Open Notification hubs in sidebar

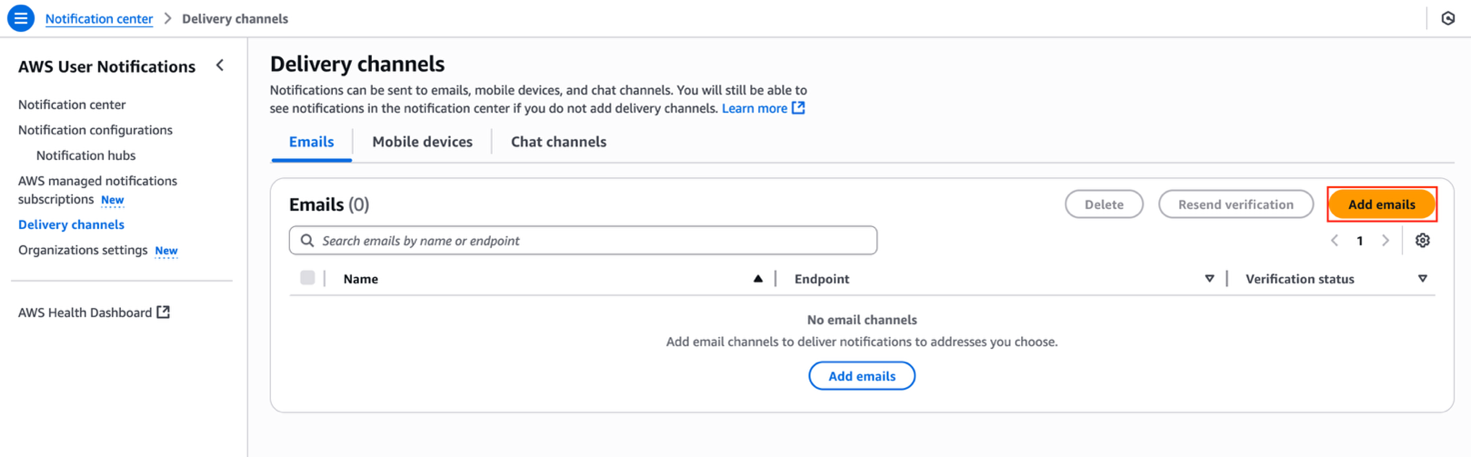tap(86, 155)
